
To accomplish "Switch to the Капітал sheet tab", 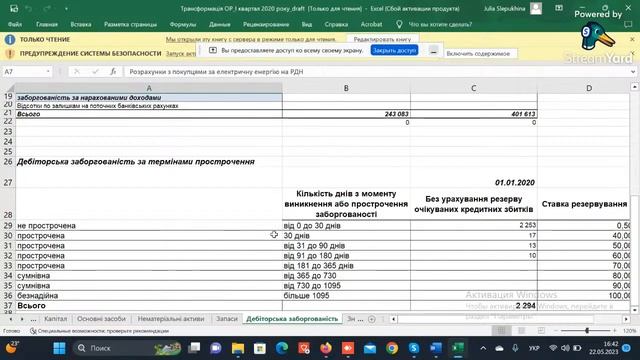I will coord(56,319).
